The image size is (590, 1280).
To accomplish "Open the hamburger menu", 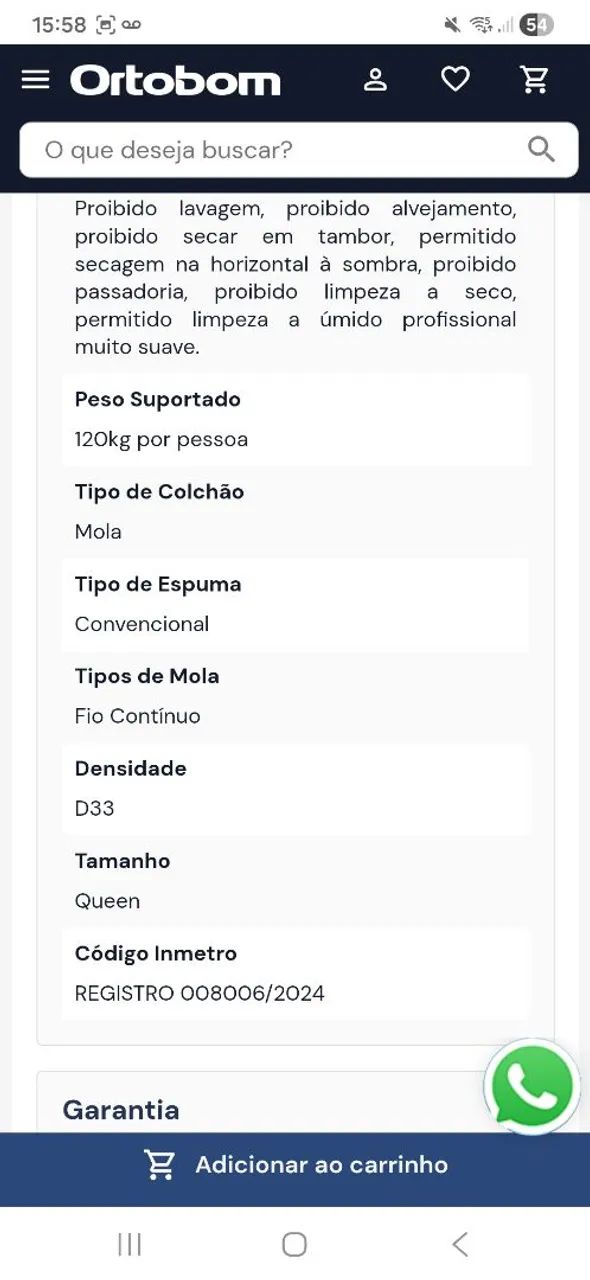I will [35, 80].
